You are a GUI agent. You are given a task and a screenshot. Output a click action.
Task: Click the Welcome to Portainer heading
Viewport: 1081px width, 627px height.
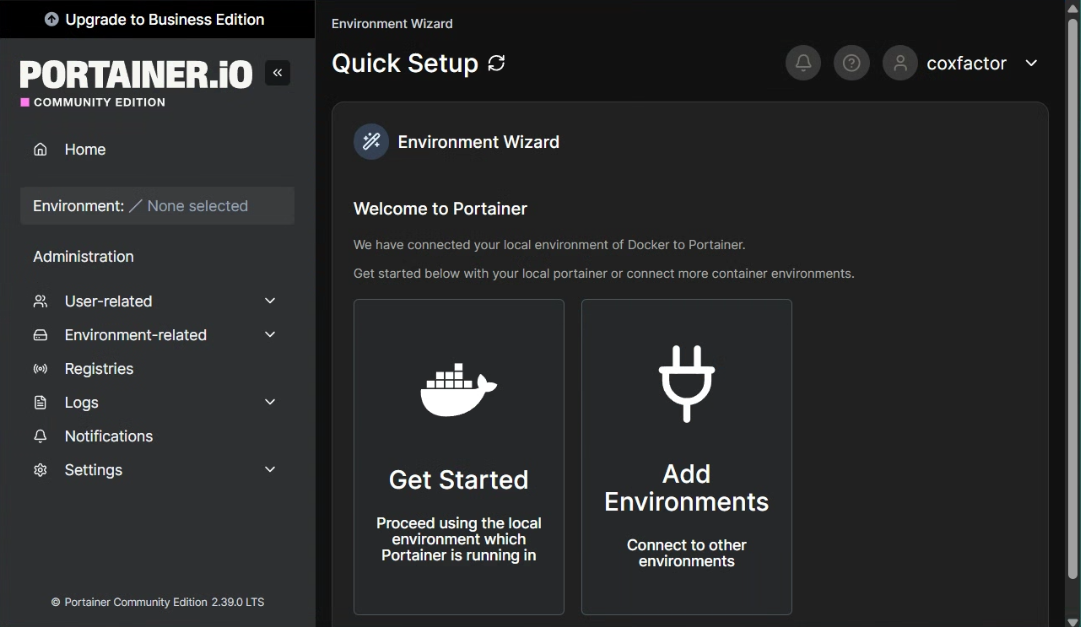click(x=441, y=209)
